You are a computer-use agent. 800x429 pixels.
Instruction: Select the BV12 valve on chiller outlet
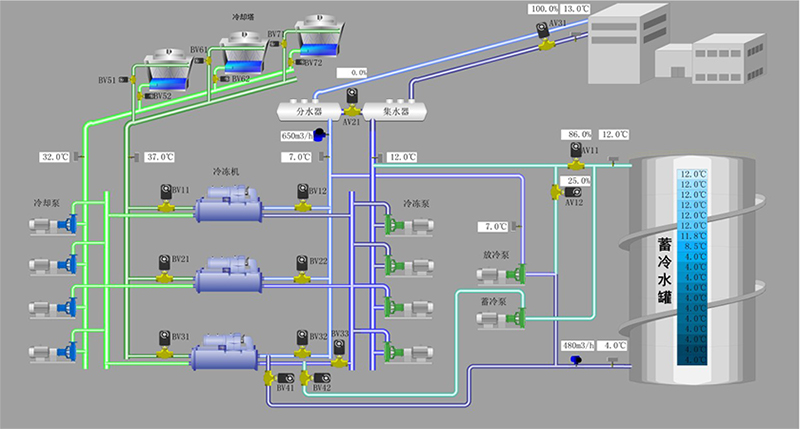(x=301, y=193)
